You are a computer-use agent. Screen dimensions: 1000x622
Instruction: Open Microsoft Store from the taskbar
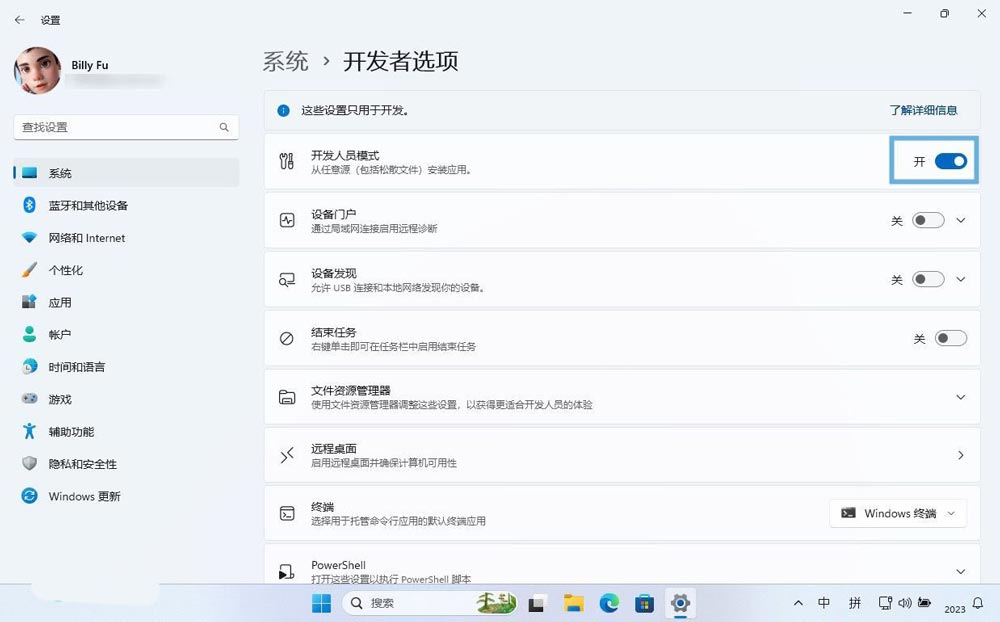coord(645,603)
